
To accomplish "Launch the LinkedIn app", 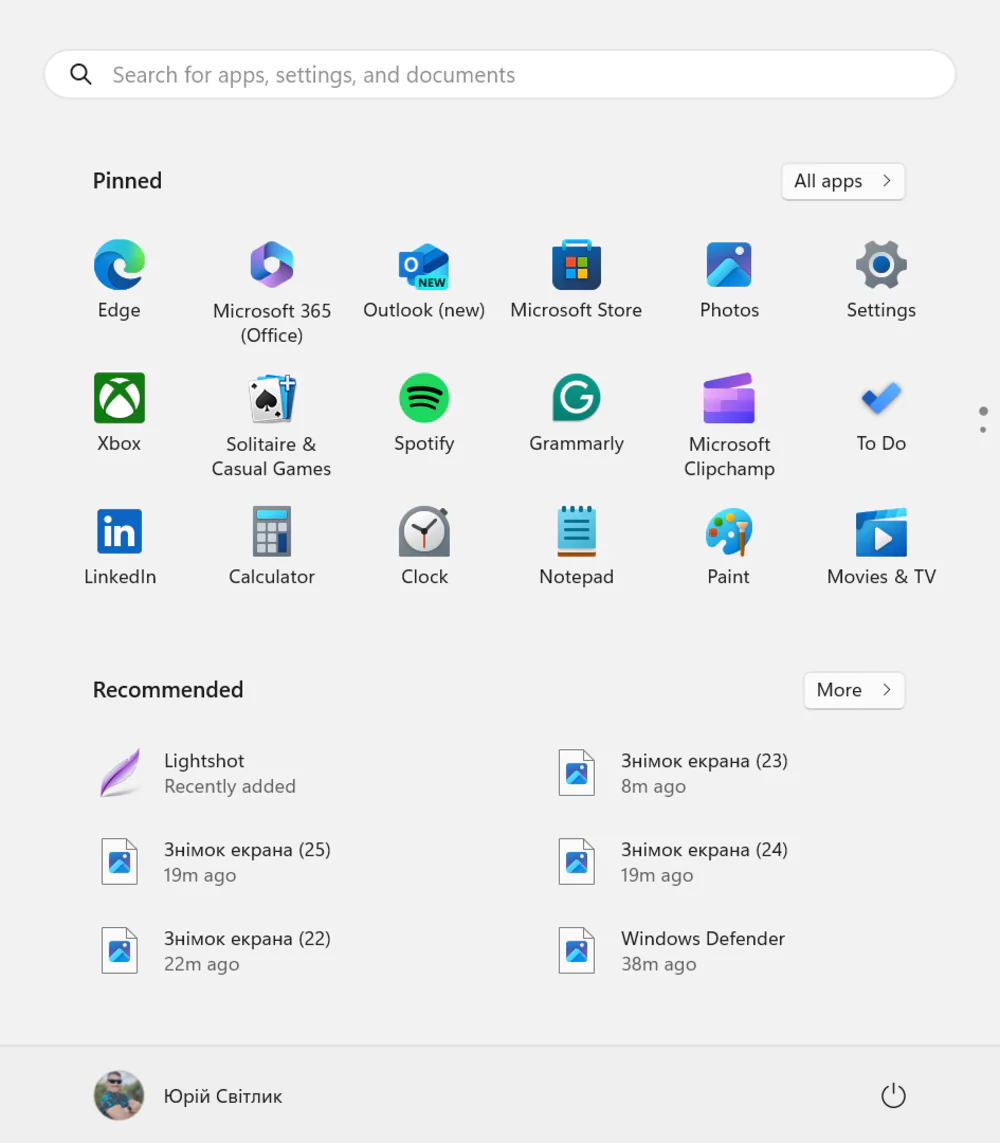I will coord(120,546).
